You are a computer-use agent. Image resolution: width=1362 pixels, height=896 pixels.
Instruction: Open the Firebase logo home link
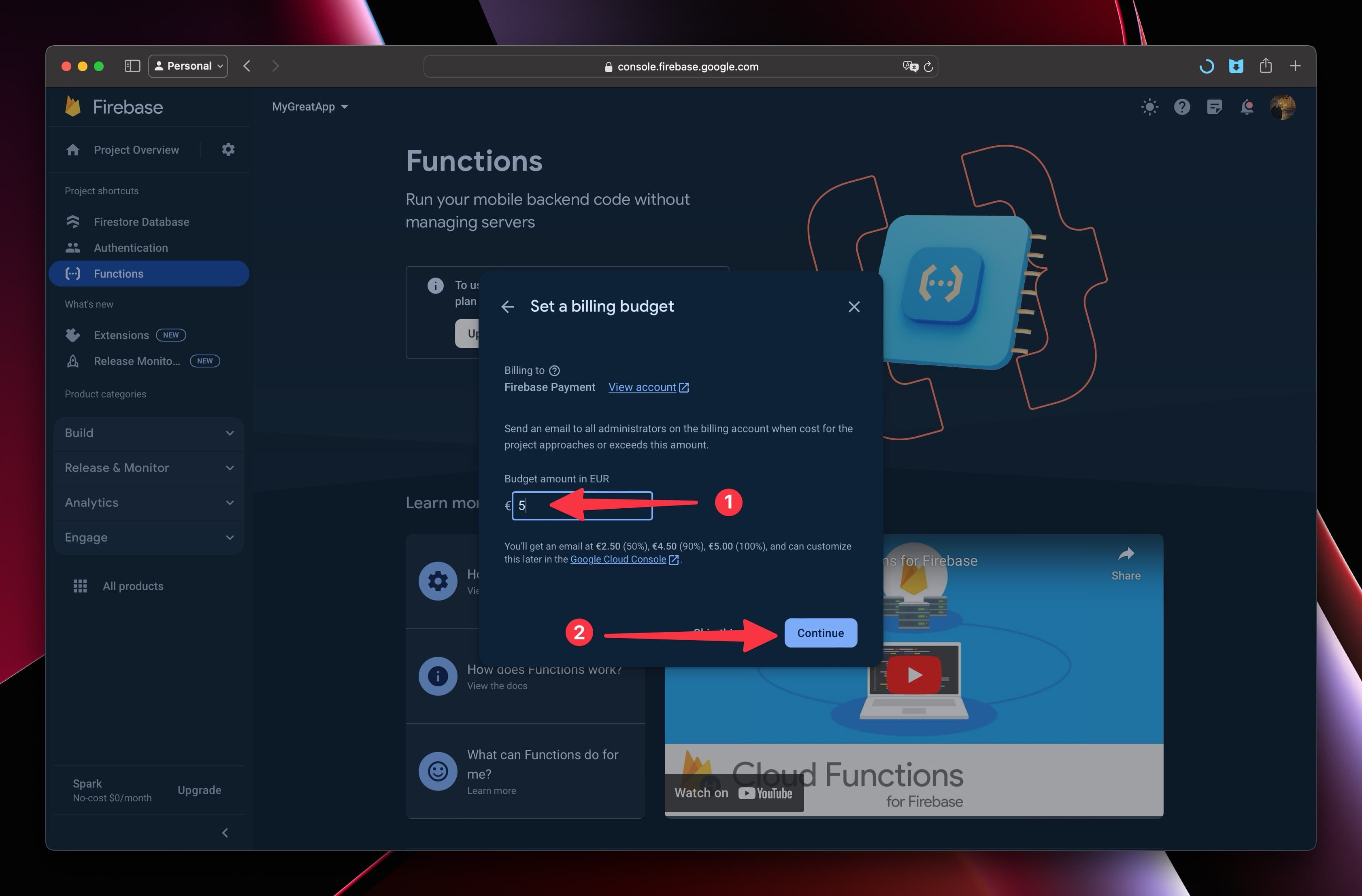click(114, 107)
